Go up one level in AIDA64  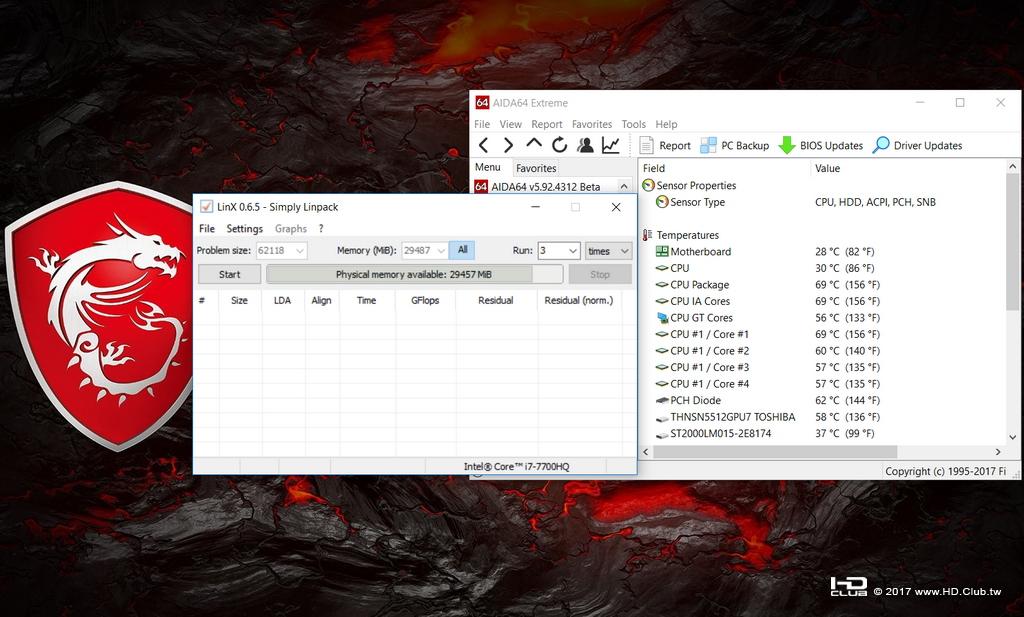pos(534,144)
